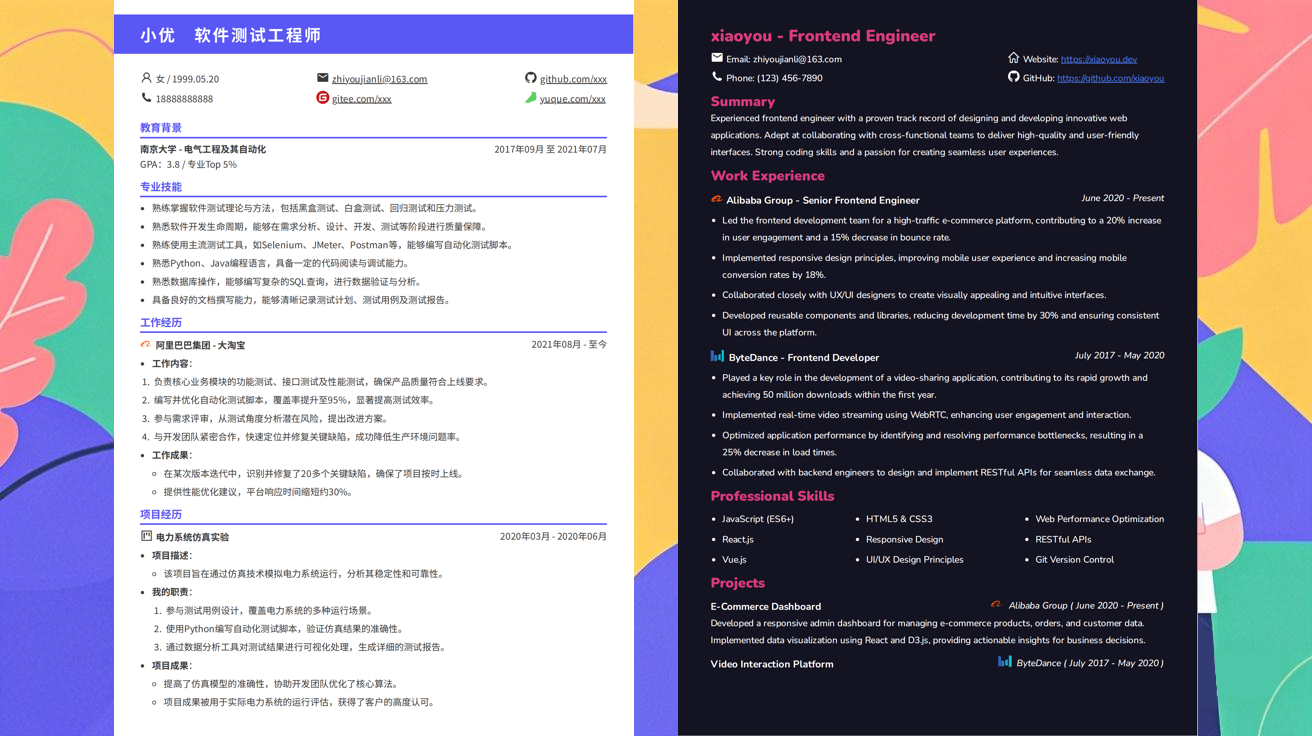Click the xiaoyou - Frontend Engineer title

pyautogui.click(x=823, y=36)
